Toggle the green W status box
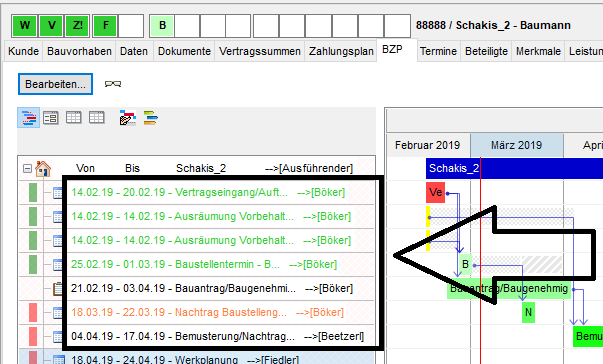This screenshot has height=364, width=603. point(24,26)
